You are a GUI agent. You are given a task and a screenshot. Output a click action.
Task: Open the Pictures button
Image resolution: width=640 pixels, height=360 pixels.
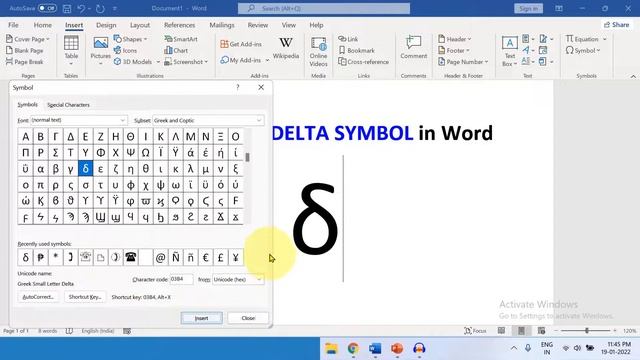pos(100,51)
